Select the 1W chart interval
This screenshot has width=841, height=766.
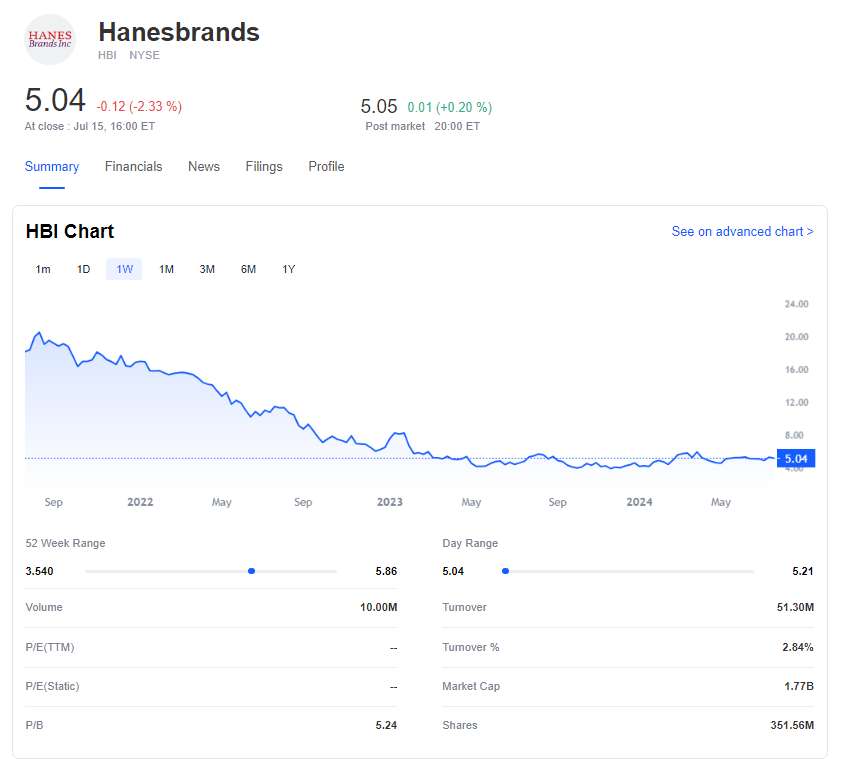tap(124, 269)
